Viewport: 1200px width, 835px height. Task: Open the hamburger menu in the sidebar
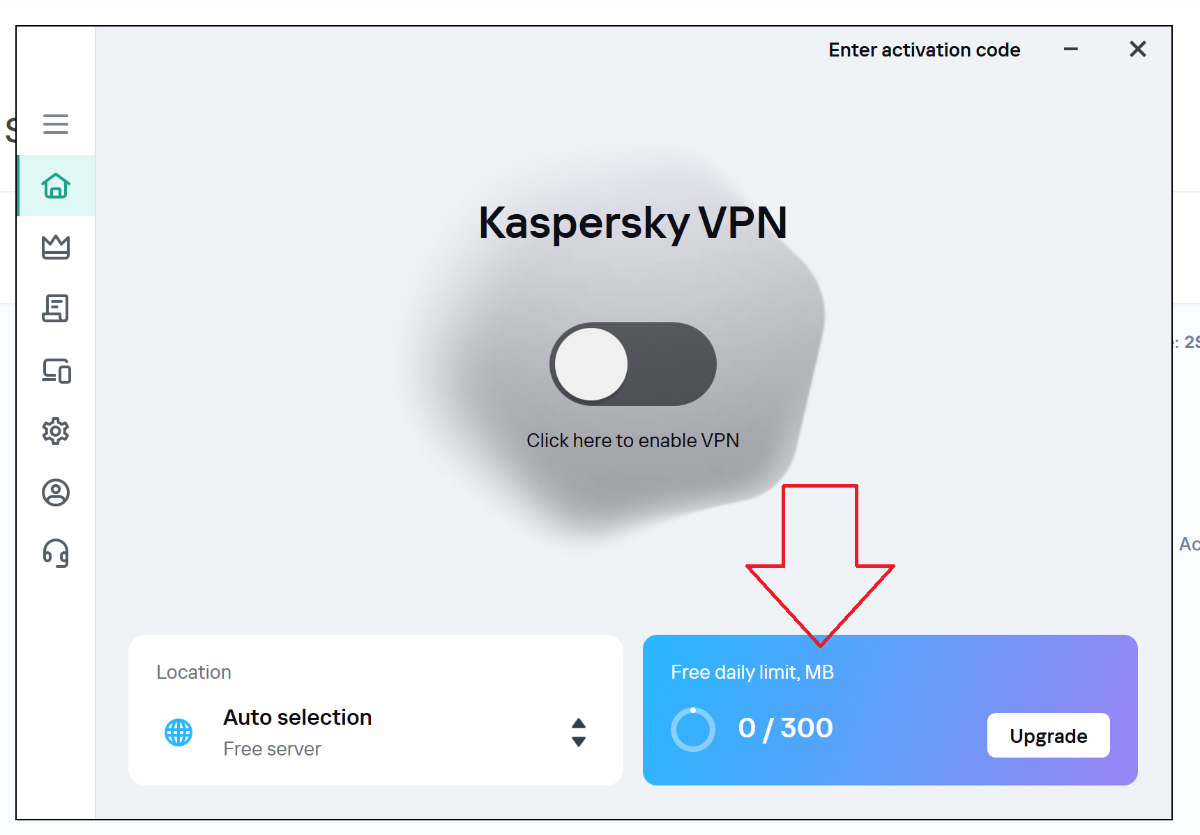[56, 124]
